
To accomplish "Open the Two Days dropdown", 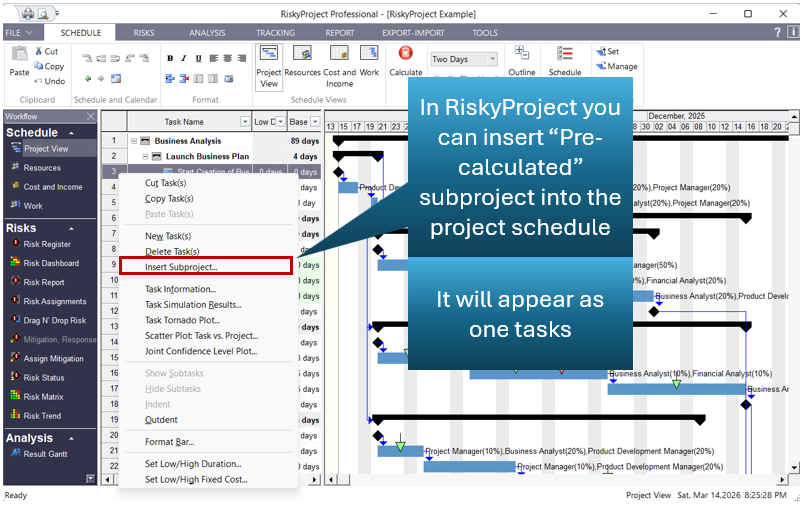I will 492,59.
